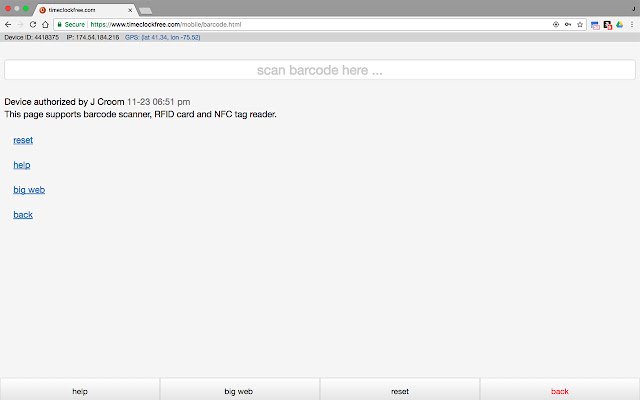Image resolution: width=640 pixels, height=400 pixels.
Task: Click the scan barcode here input field
Action: pyautogui.click(x=320, y=70)
